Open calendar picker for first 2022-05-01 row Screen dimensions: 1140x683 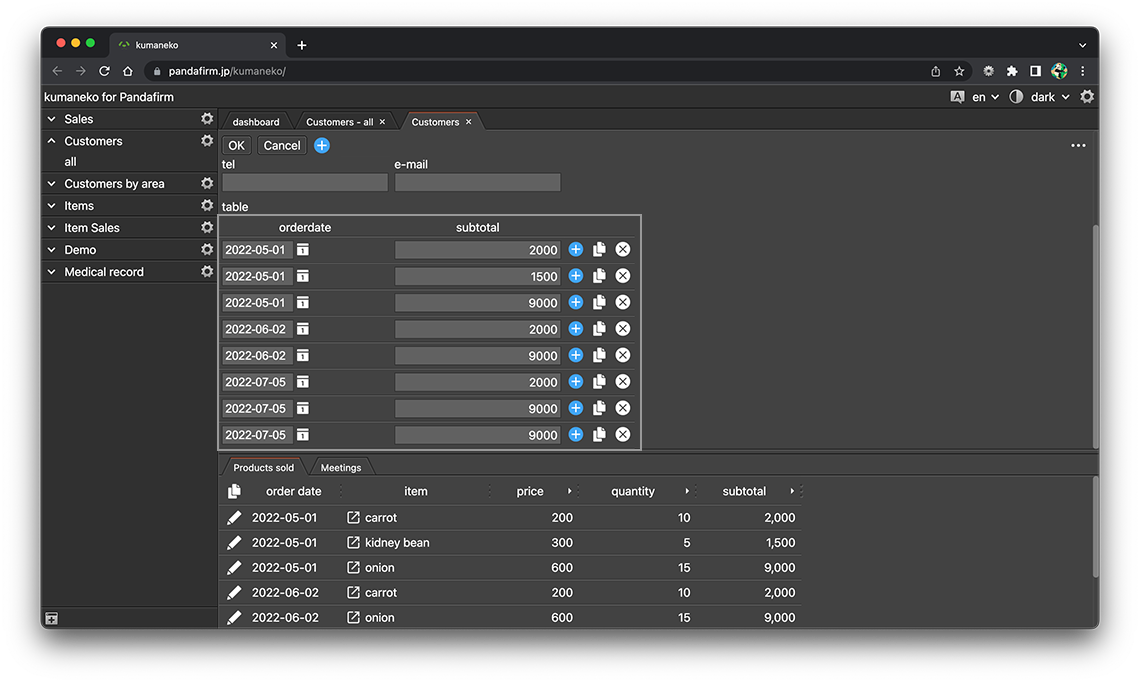click(x=303, y=250)
